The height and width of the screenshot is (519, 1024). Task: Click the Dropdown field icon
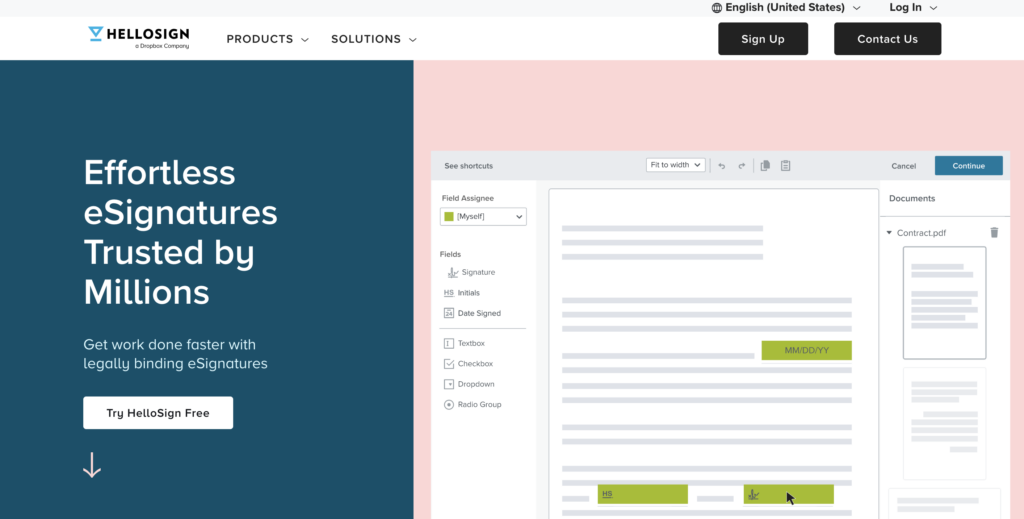pyautogui.click(x=449, y=384)
